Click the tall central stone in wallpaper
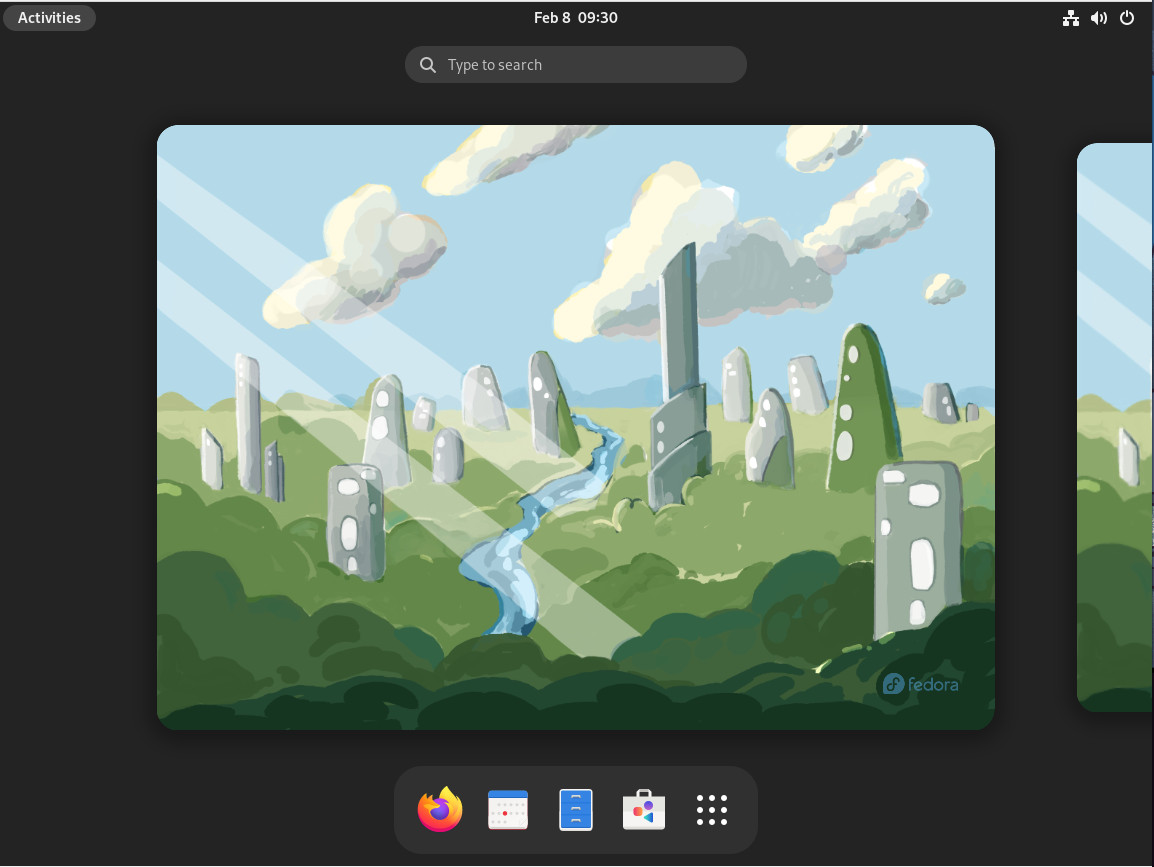Image resolution: width=1154 pixels, height=867 pixels. [678, 320]
